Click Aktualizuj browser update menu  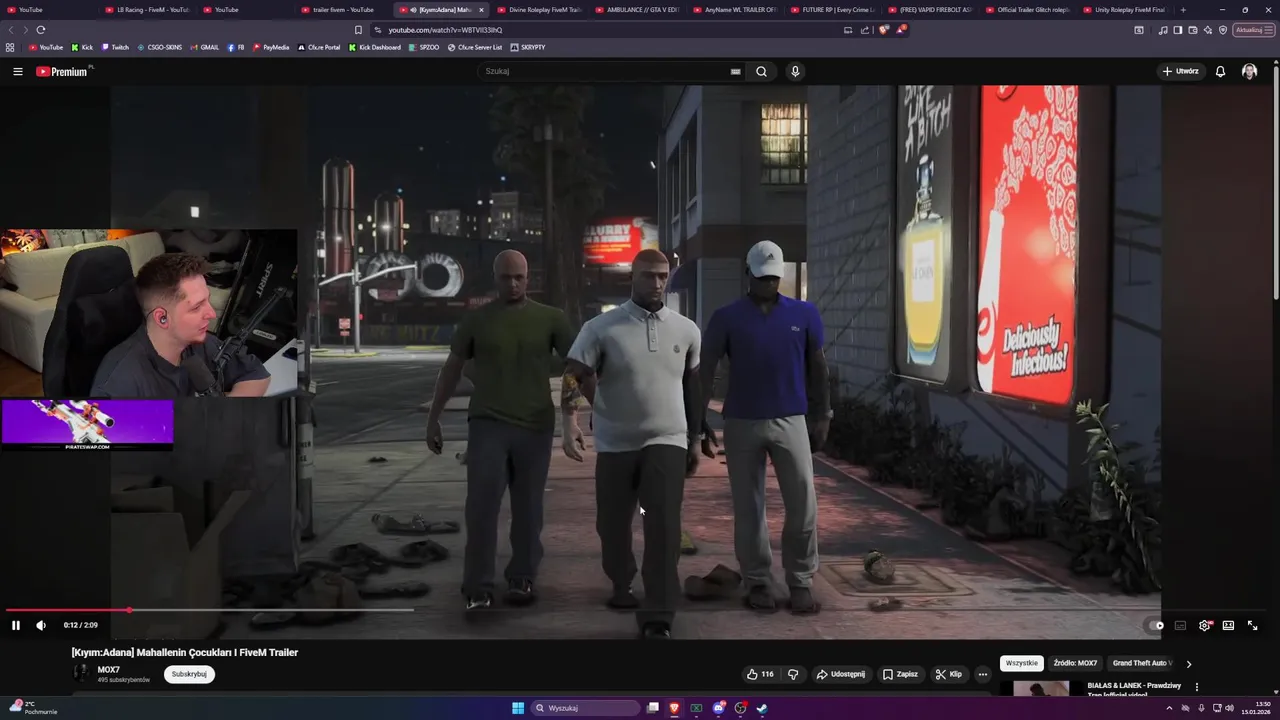pyautogui.click(x=1253, y=30)
